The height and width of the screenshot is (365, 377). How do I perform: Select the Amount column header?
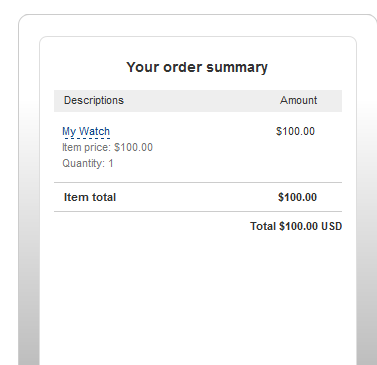click(x=298, y=100)
